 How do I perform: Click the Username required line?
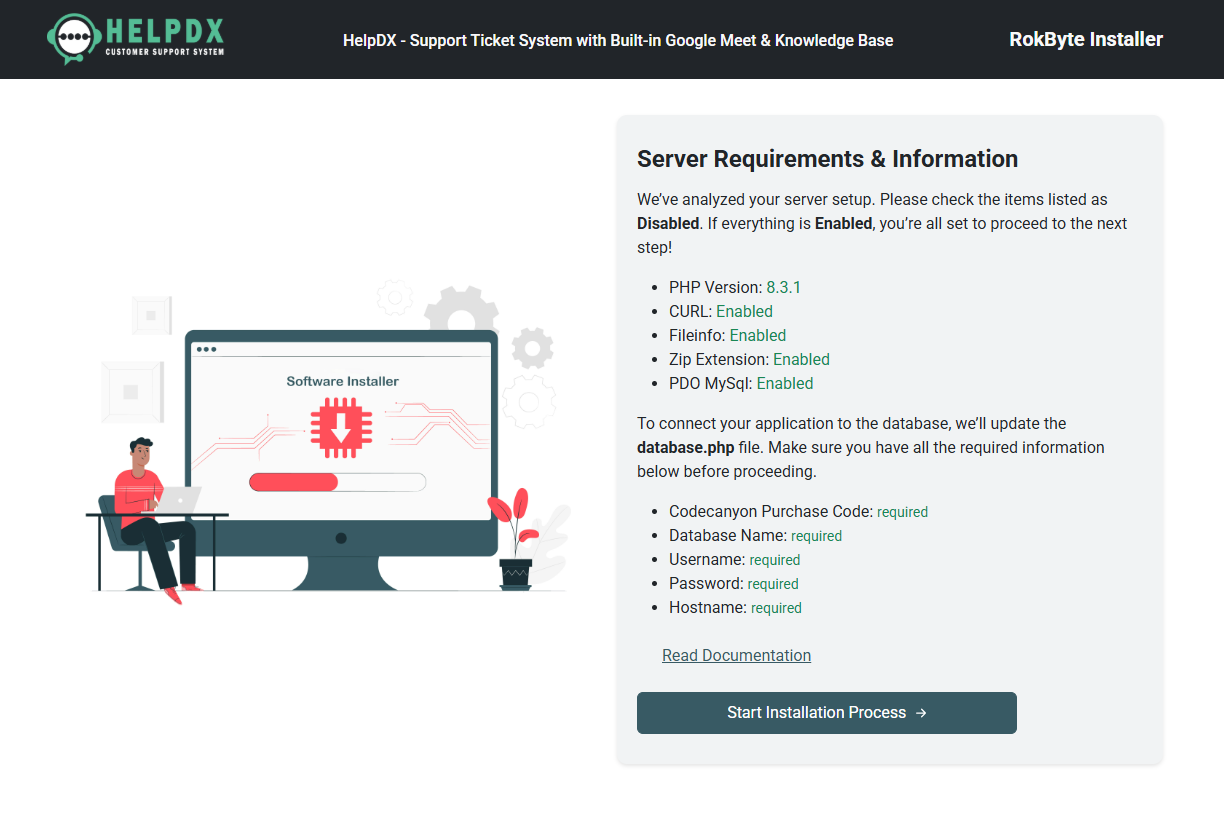click(734, 559)
